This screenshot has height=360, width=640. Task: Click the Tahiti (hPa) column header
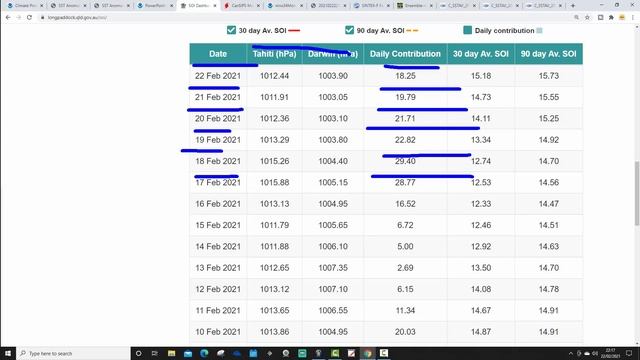pos(274,54)
